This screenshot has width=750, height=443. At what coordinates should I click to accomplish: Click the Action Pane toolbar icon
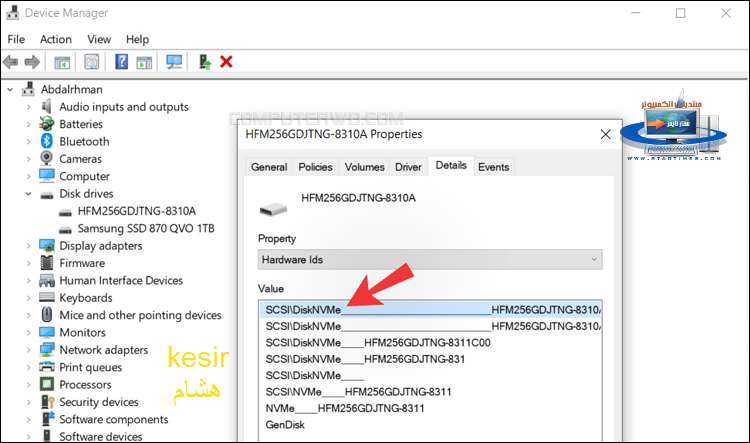144,62
